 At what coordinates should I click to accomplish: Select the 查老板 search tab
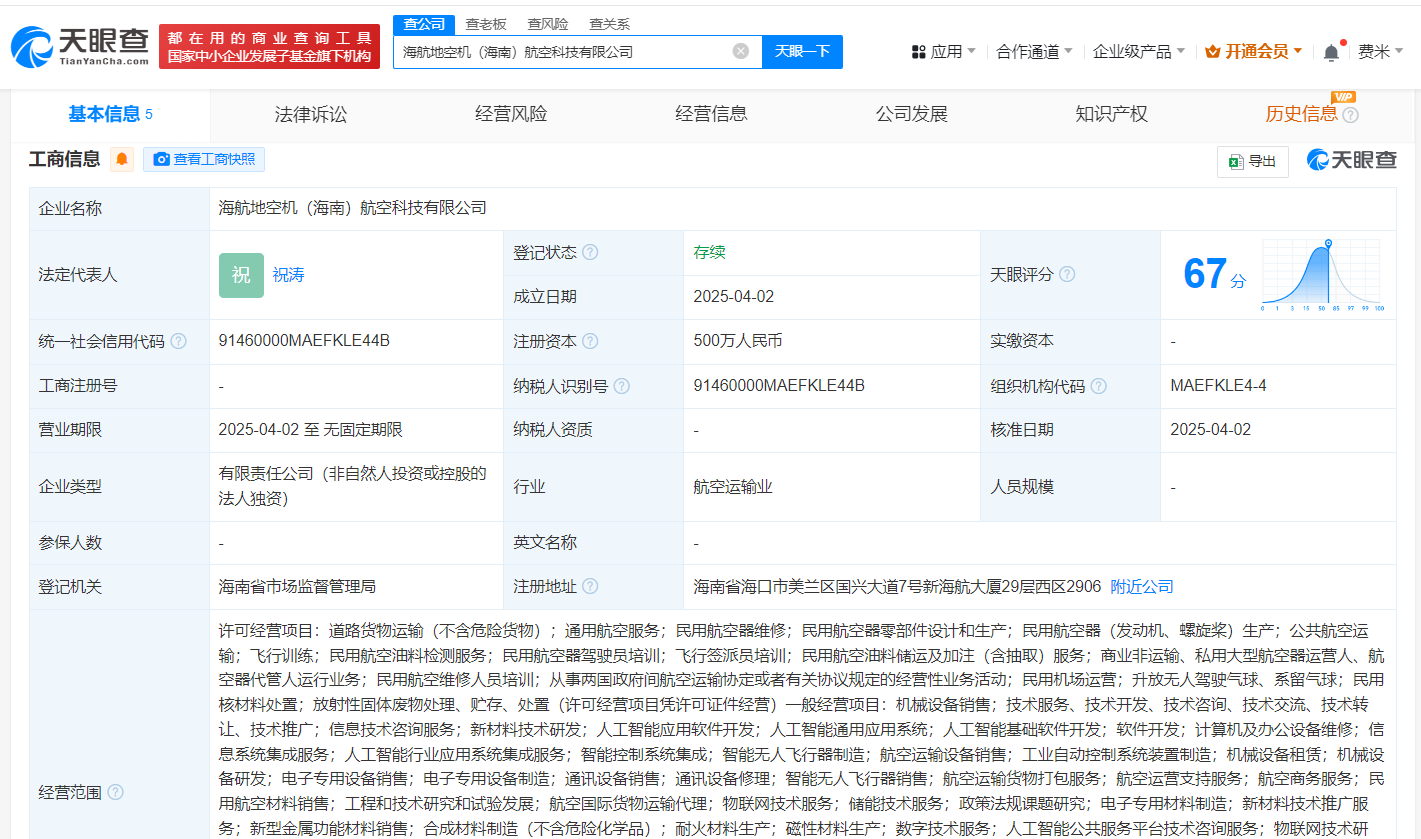point(486,24)
